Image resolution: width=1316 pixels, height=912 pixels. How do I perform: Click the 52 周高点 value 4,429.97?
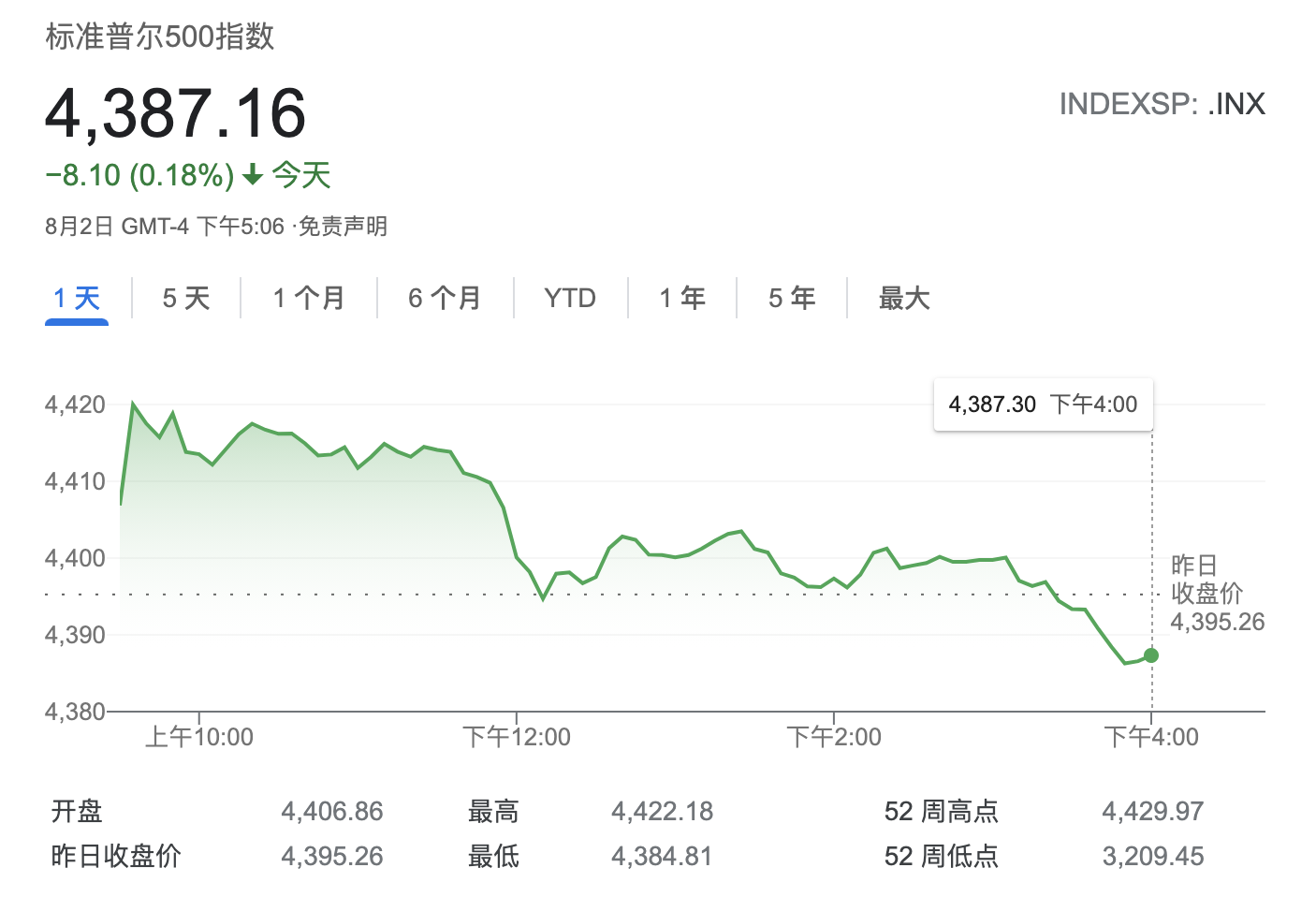click(1153, 811)
